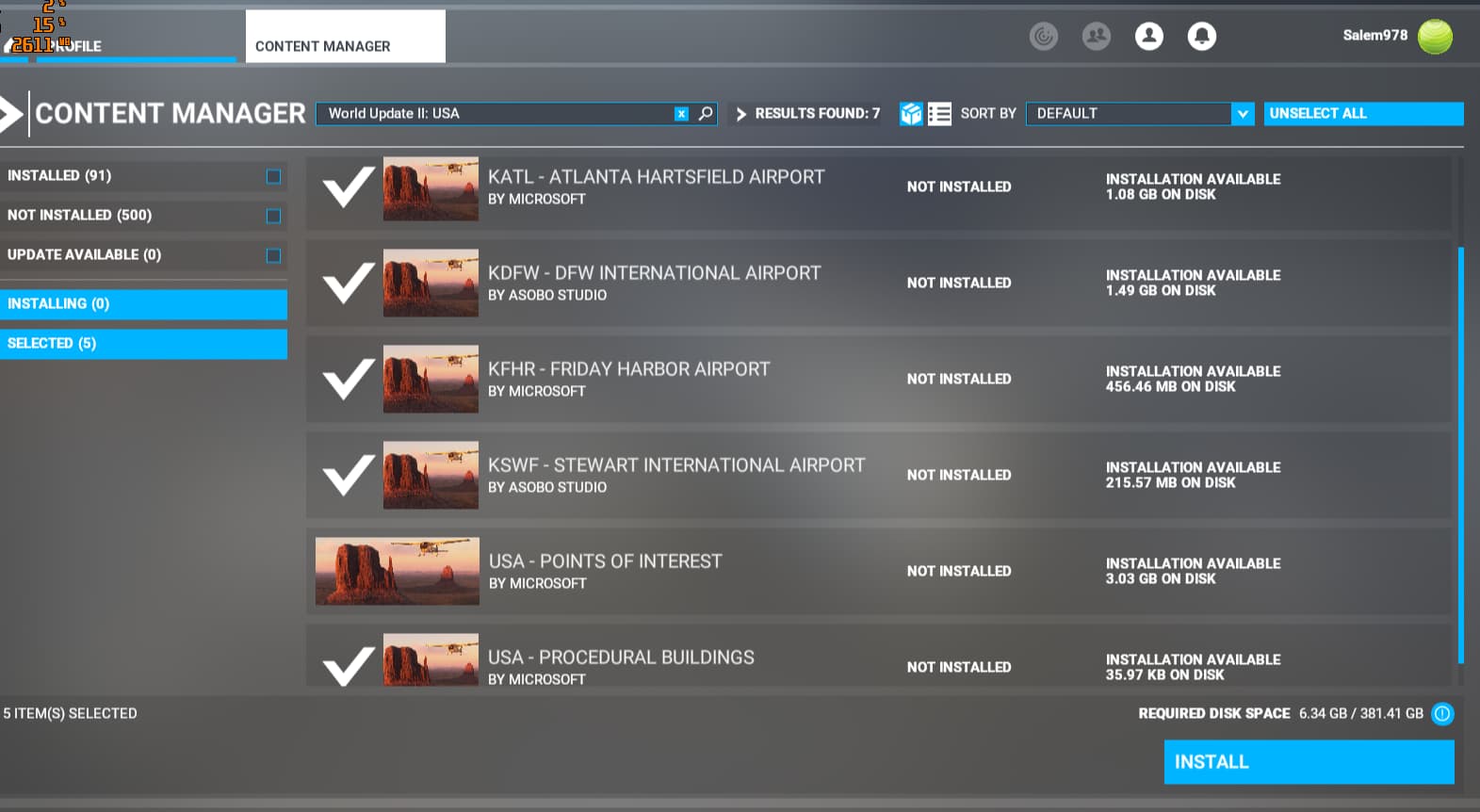Select the Selected (5) filter item
This screenshot has height=812, width=1480.
143,344
